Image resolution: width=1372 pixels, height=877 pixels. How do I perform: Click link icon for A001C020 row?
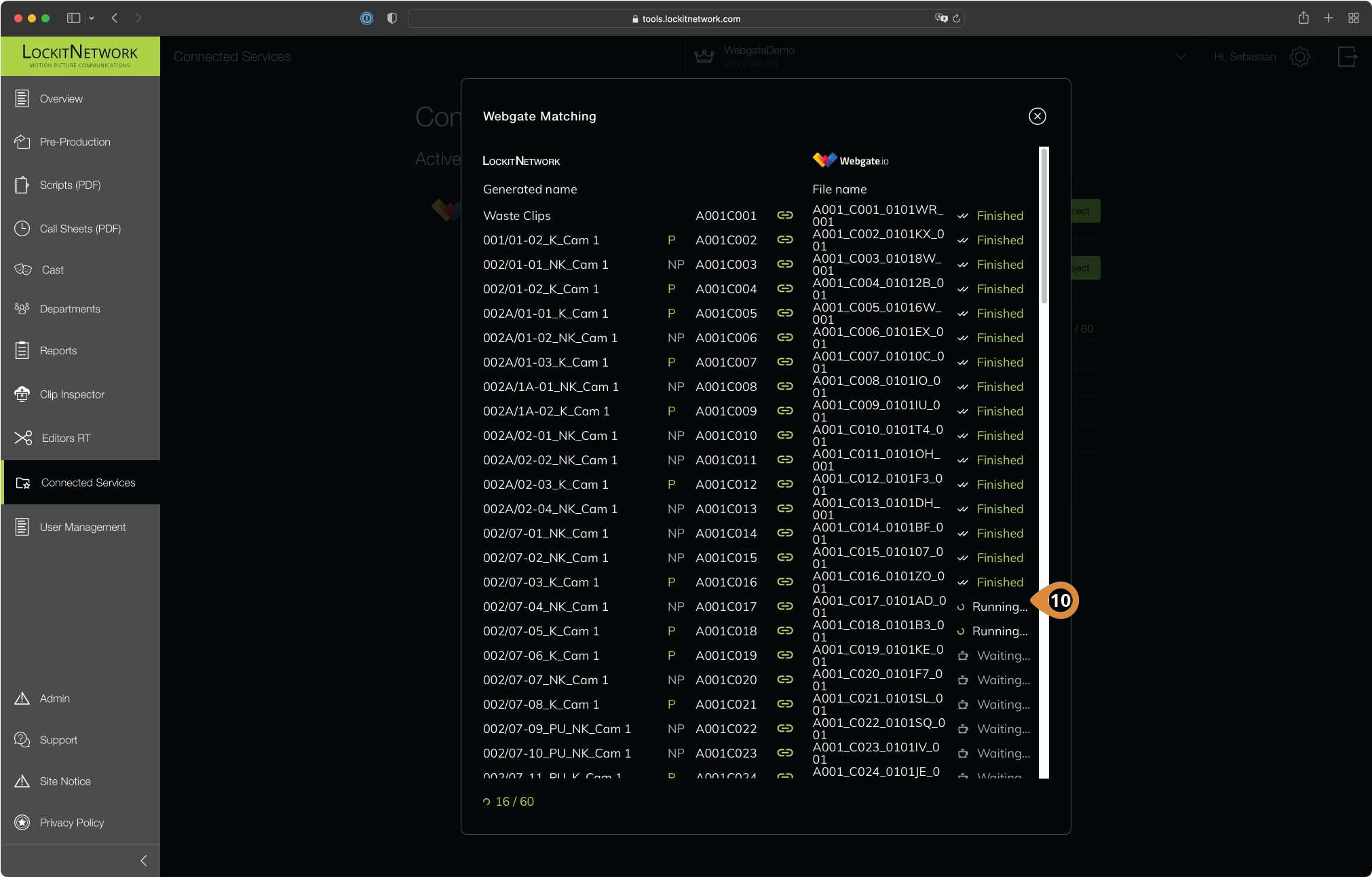(x=785, y=679)
